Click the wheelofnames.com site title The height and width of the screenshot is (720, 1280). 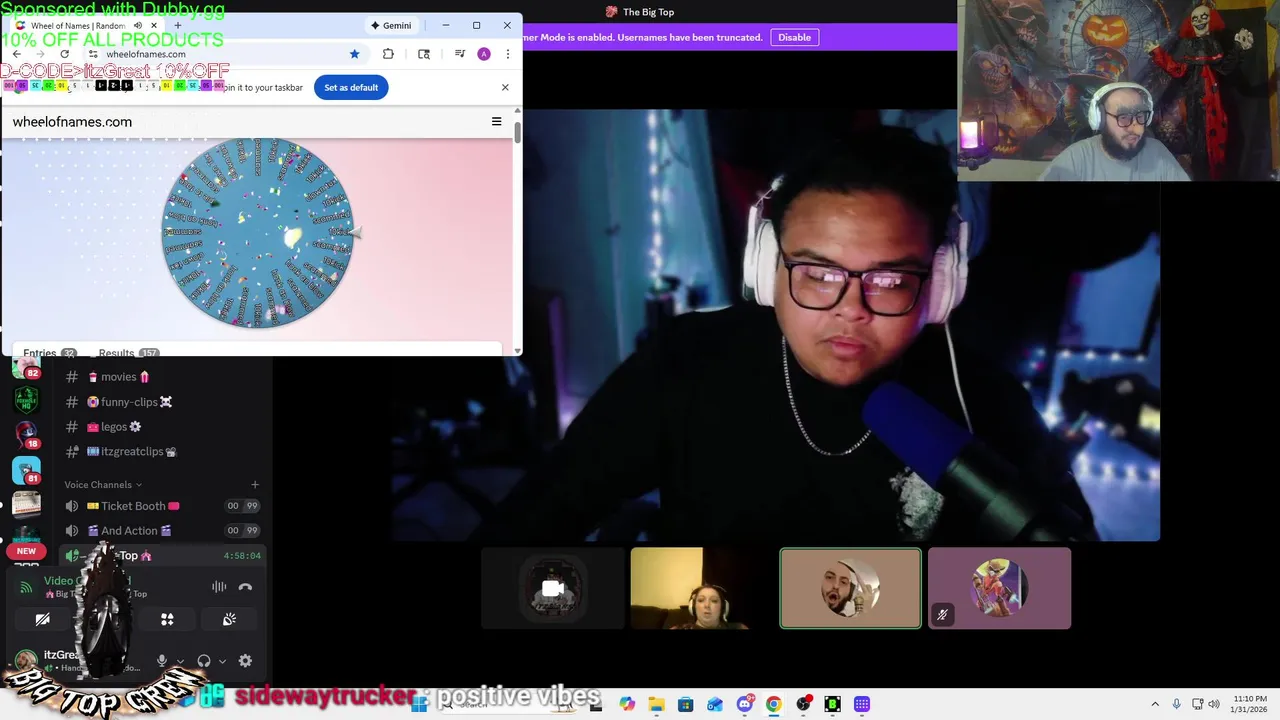coord(72,122)
